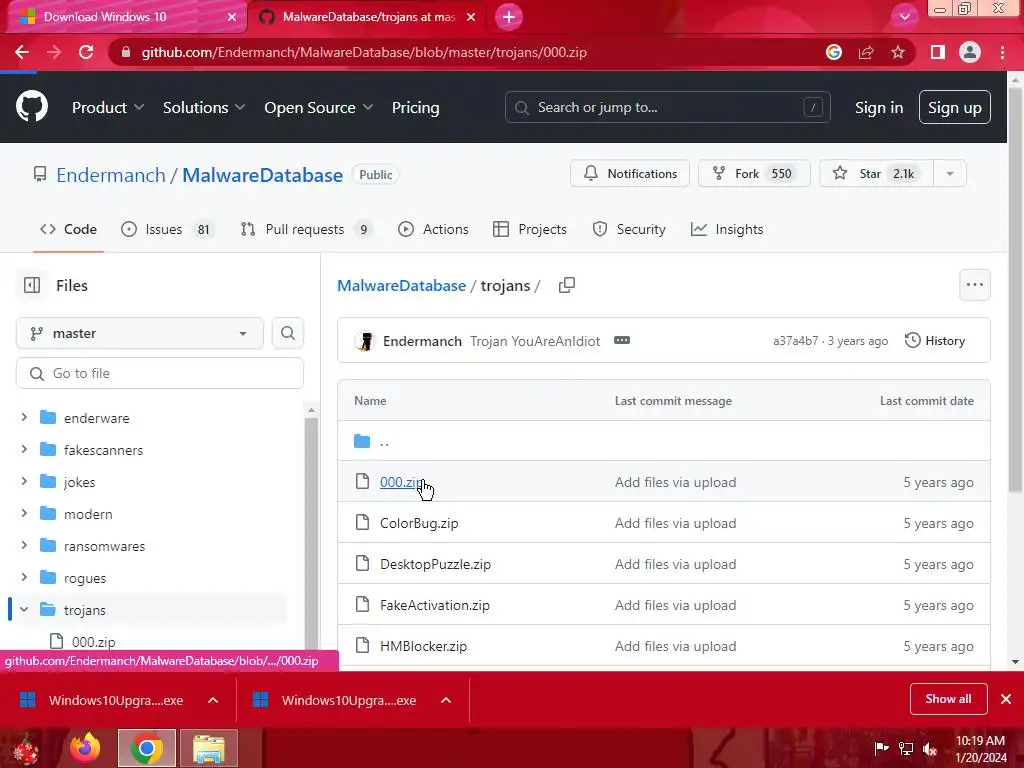Close the Download Windows 10 tab
1024x768 pixels.
click(232, 17)
